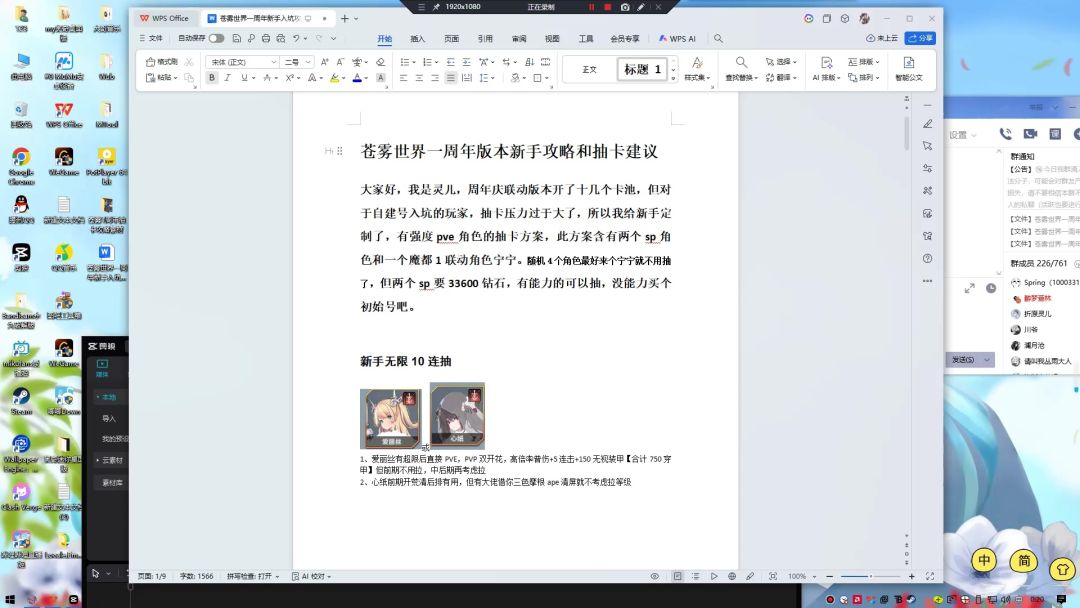The image size is (1080, 608).
Task: Click the clear formatting eraser icon
Action: click(x=380, y=62)
